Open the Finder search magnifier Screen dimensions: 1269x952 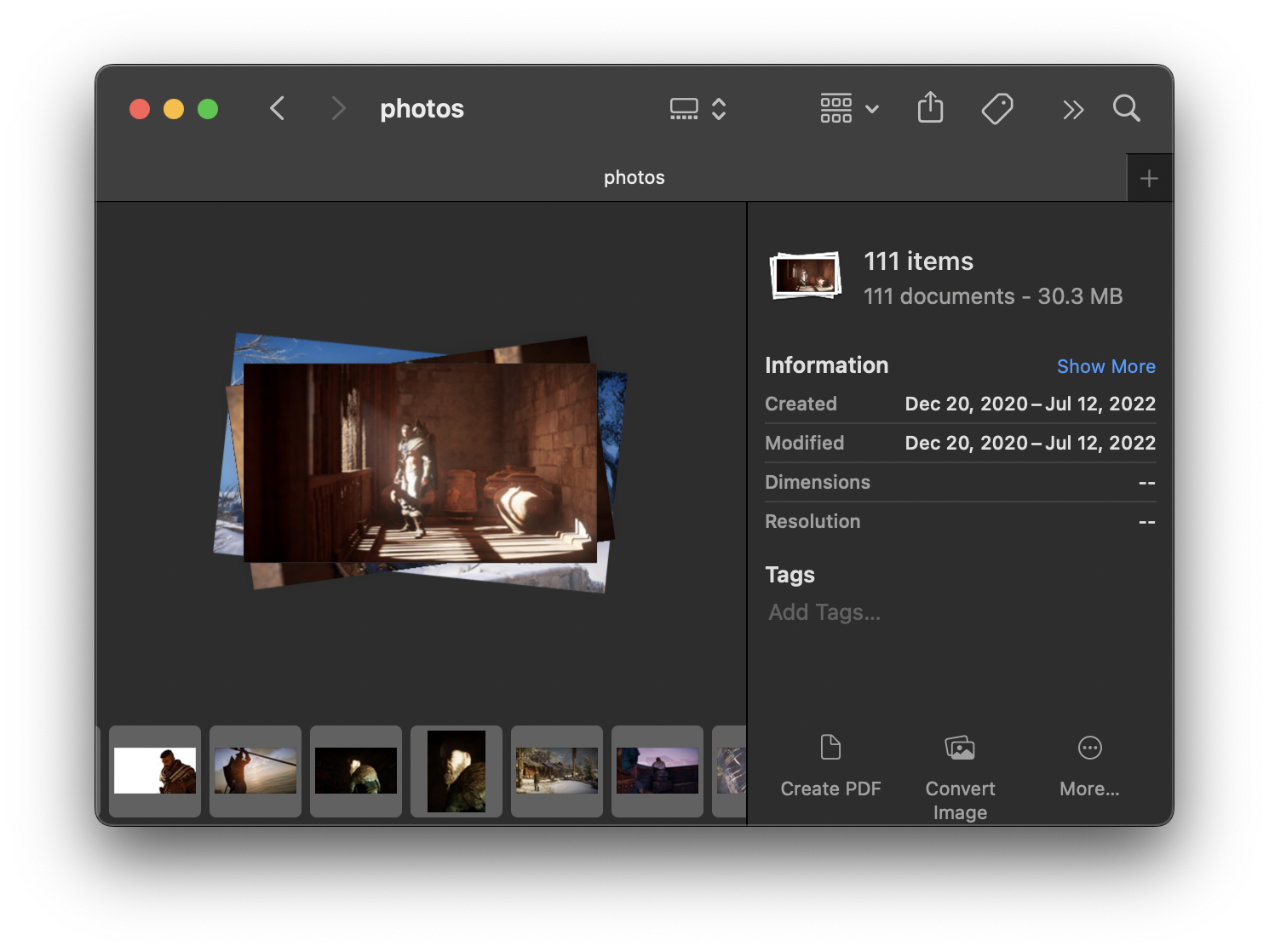pos(1126,109)
